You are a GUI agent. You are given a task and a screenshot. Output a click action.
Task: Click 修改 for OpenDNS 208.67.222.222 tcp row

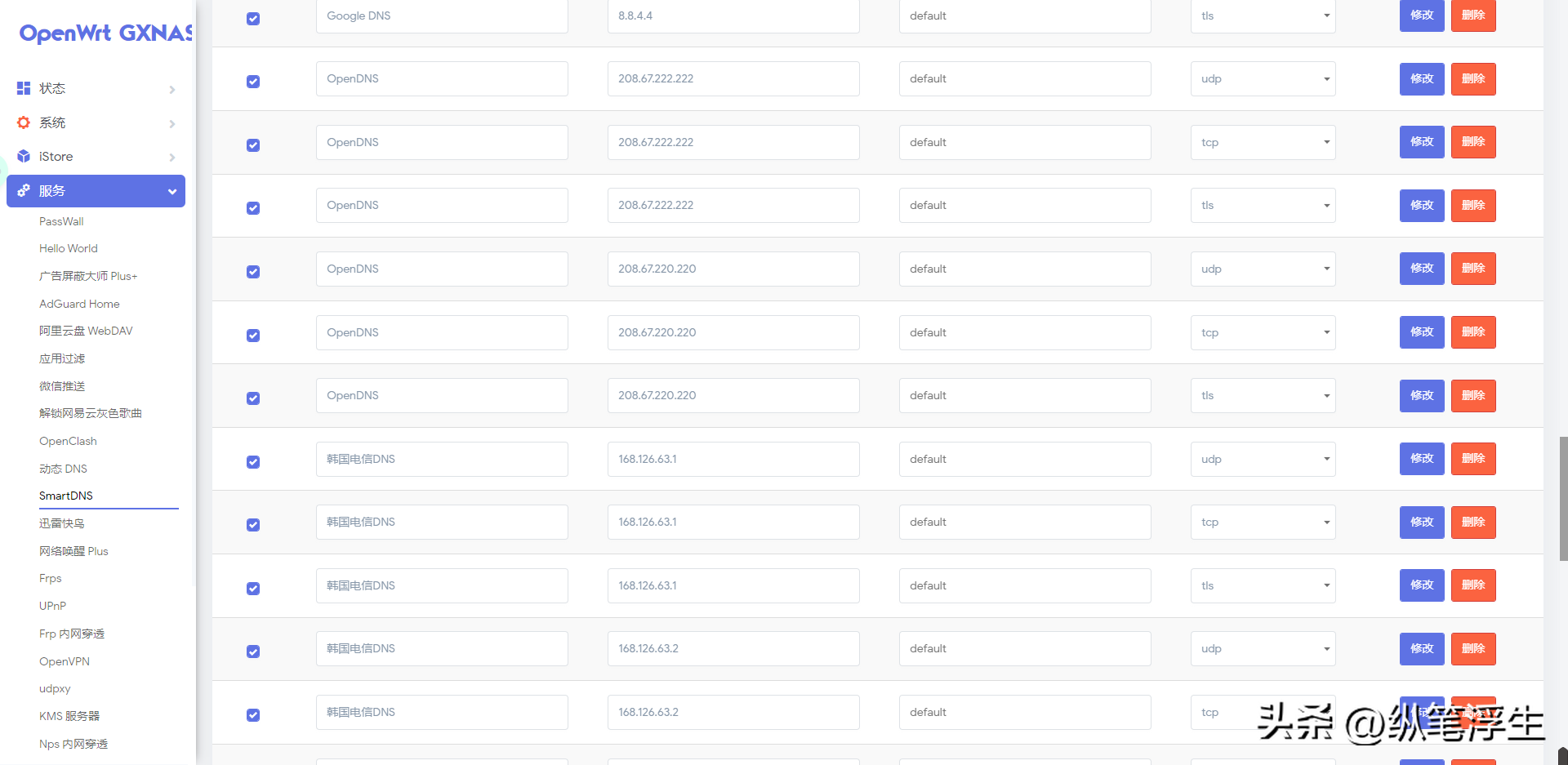point(1422,142)
